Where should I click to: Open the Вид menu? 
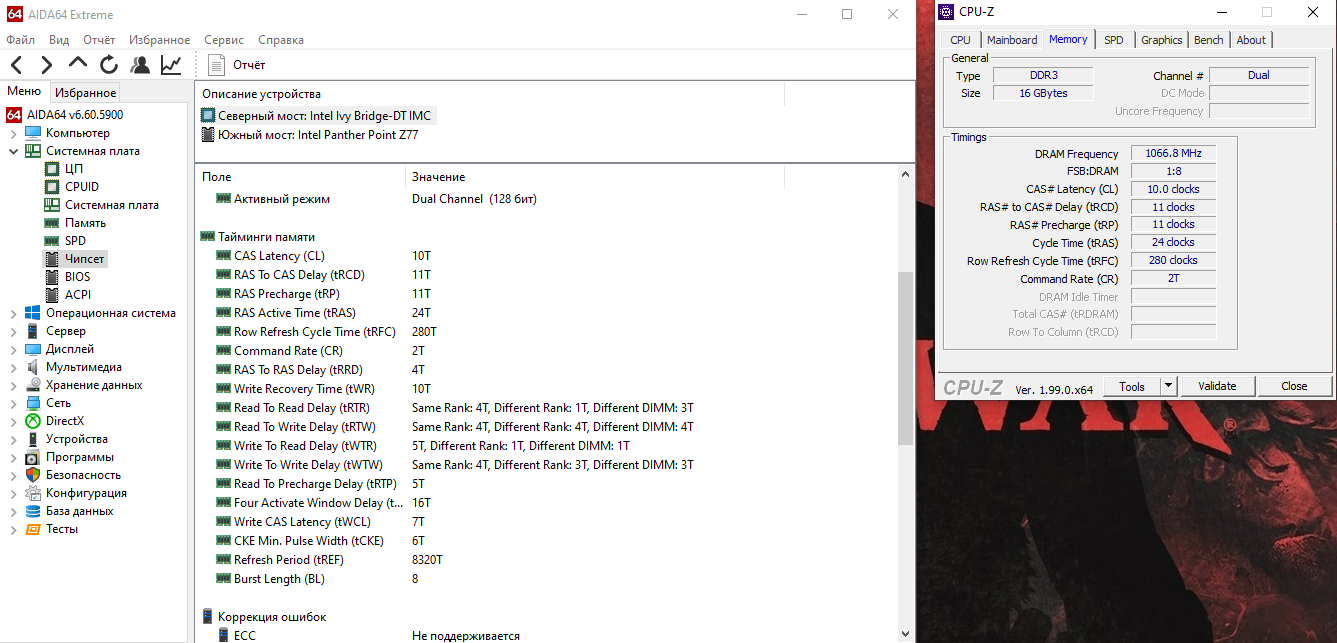point(59,40)
